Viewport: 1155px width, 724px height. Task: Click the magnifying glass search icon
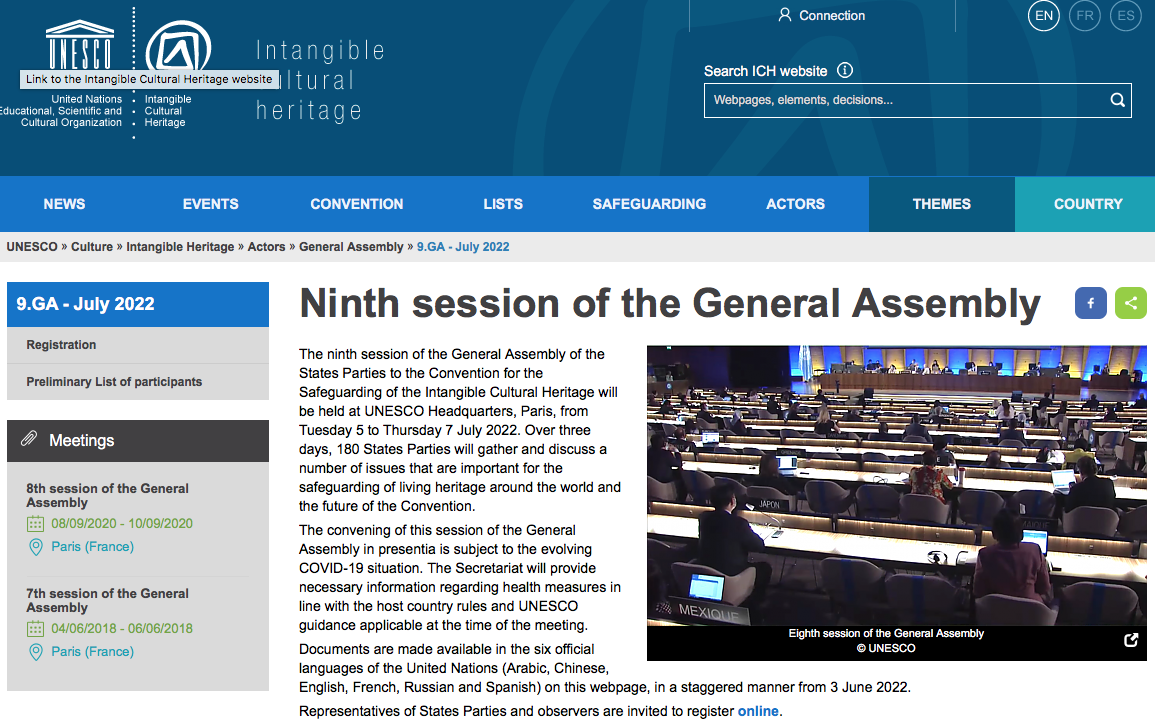tap(1117, 100)
